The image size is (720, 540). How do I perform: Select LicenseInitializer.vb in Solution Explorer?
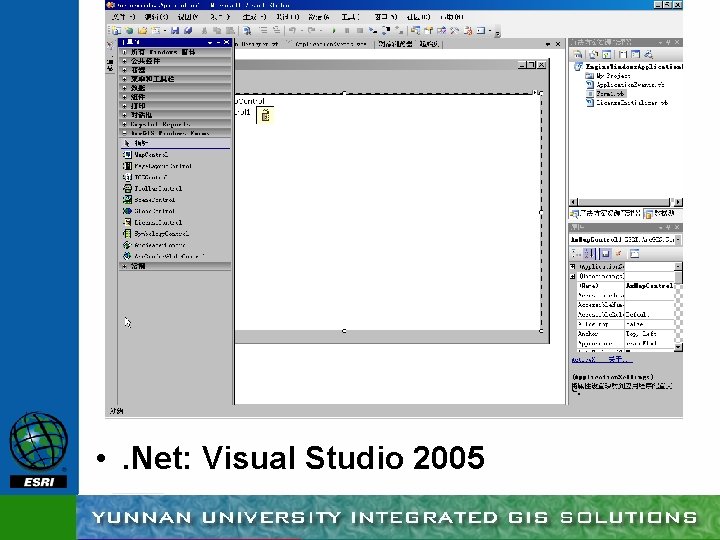click(632, 103)
